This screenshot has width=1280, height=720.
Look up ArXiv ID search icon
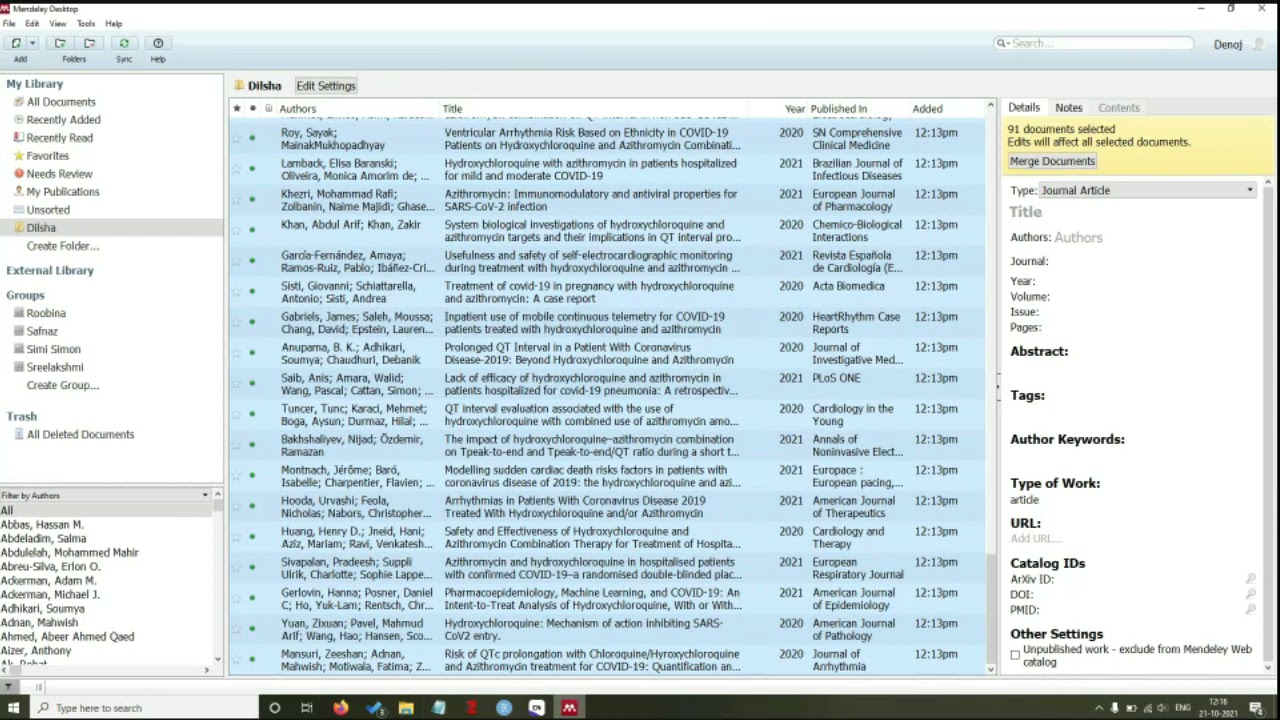pos(1250,579)
